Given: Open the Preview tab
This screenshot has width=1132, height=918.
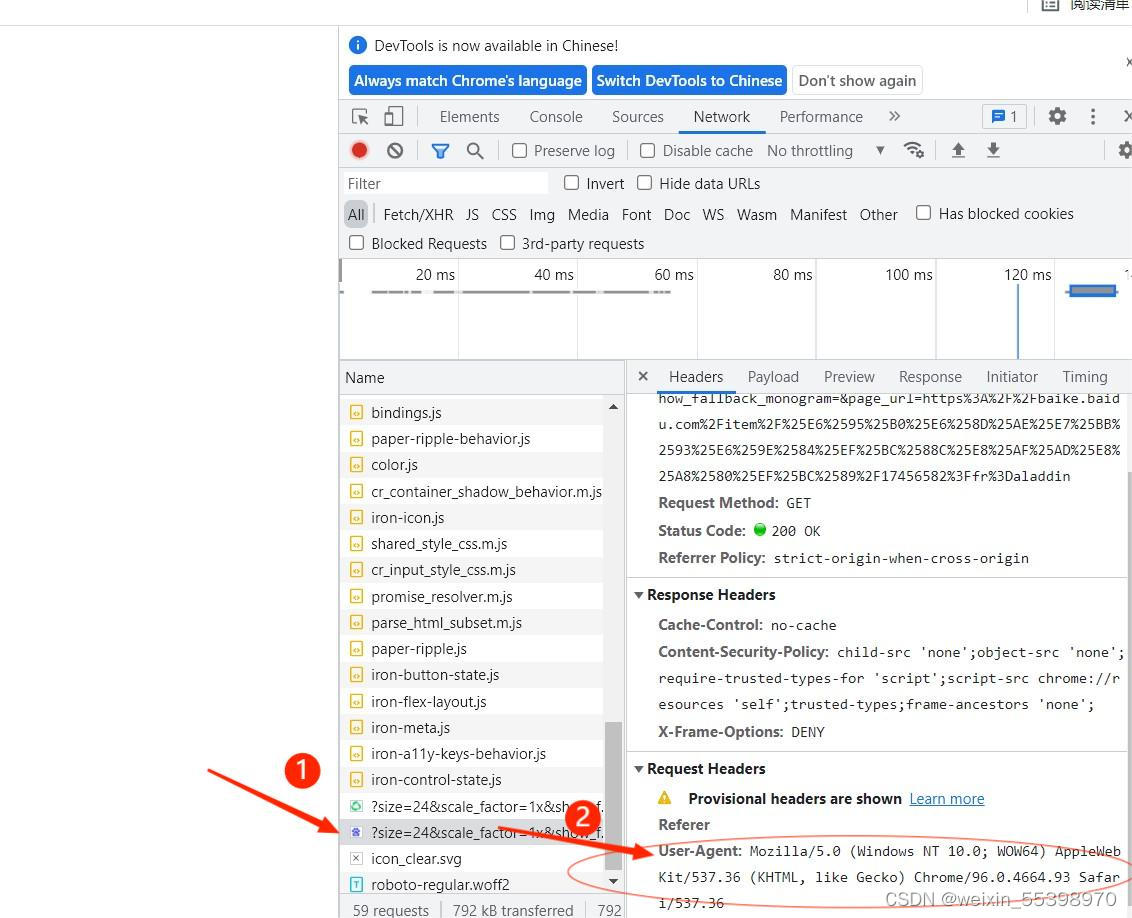Looking at the screenshot, I should 849,377.
